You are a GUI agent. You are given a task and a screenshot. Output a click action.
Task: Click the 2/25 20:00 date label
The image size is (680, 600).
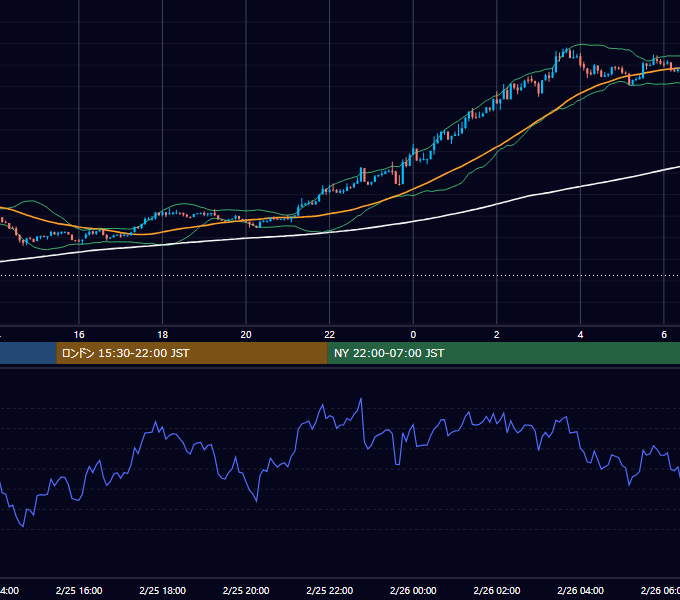[x=246, y=590]
